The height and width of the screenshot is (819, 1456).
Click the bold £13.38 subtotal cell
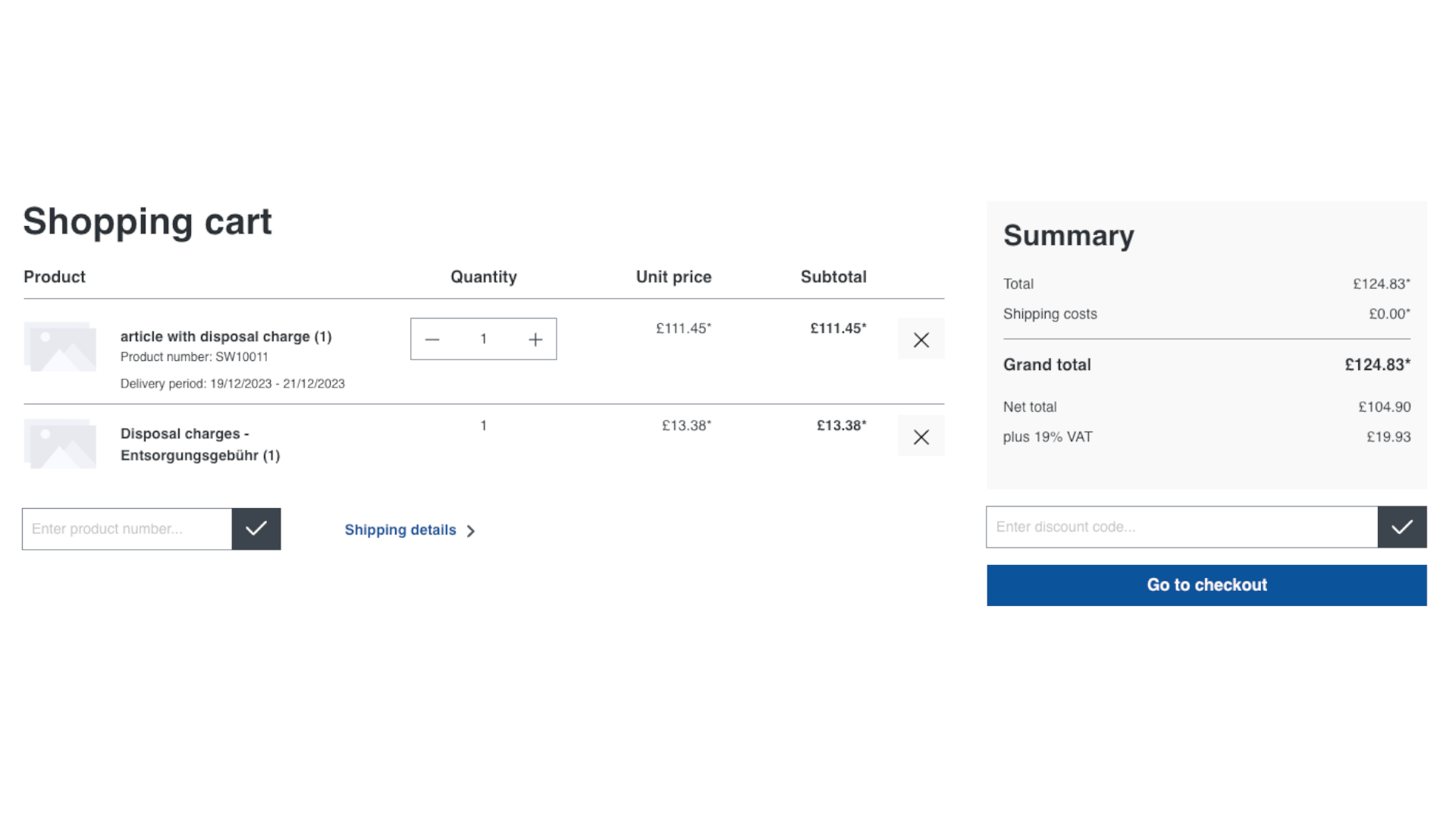(841, 425)
